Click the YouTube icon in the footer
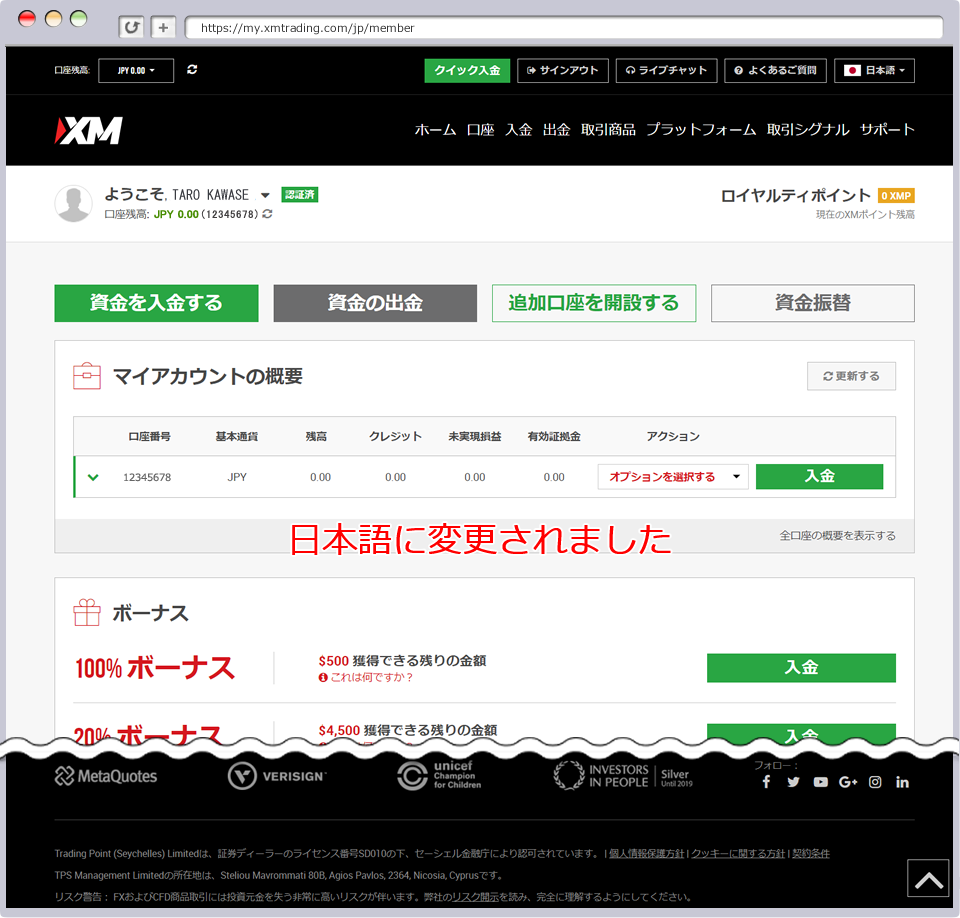Image resolution: width=960 pixels, height=918 pixels. pyautogui.click(x=820, y=782)
